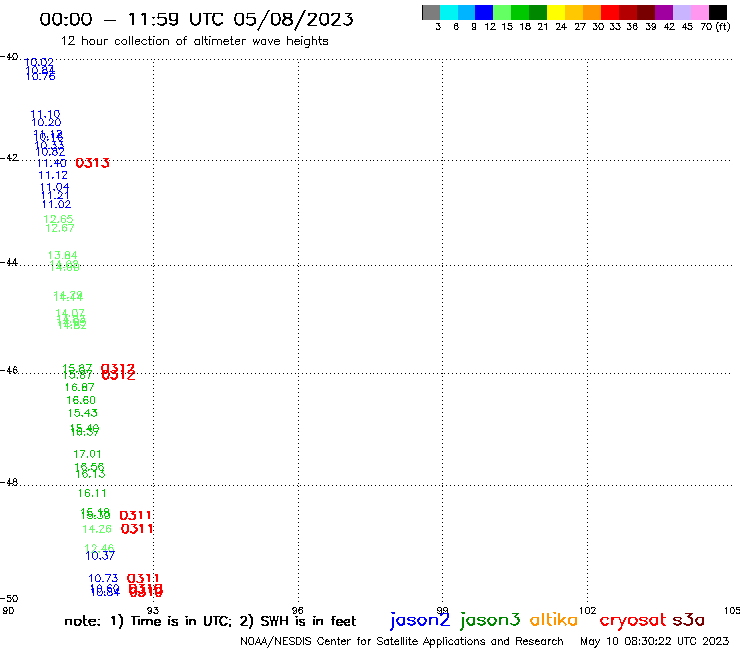Select the pink swatch in the color scale
740x650 pixels.
[700, 12]
